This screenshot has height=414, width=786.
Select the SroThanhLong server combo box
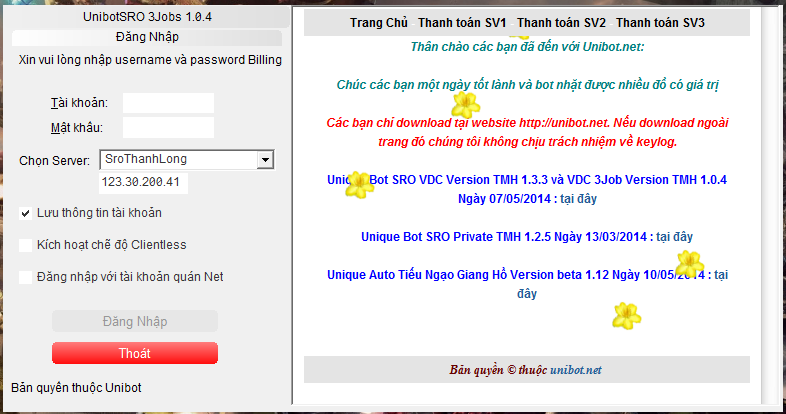[187, 160]
